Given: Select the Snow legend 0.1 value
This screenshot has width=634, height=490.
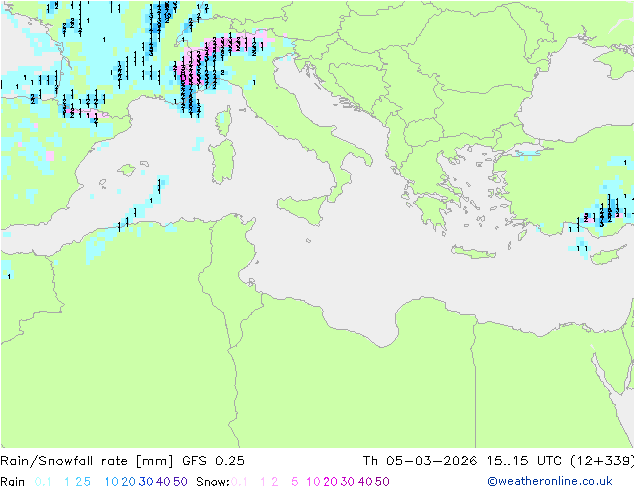Looking at the screenshot, I should tap(239, 482).
